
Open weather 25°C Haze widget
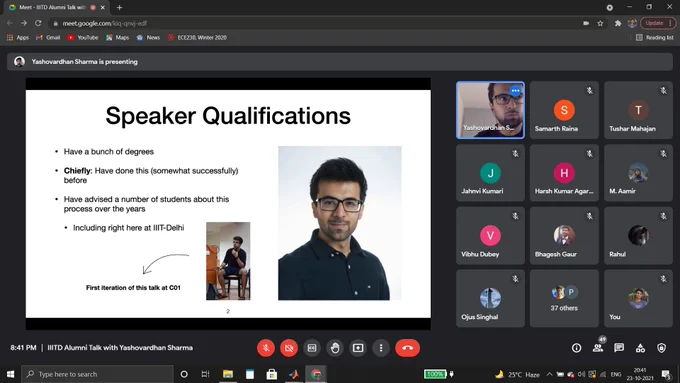tap(517, 374)
